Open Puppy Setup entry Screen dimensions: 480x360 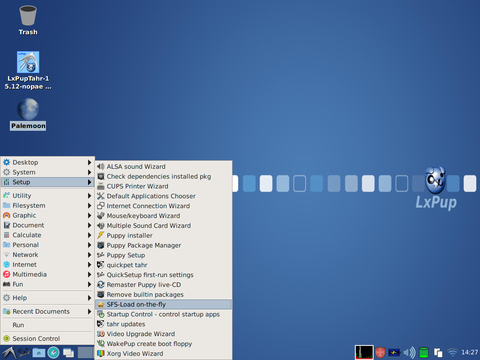click(164, 255)
